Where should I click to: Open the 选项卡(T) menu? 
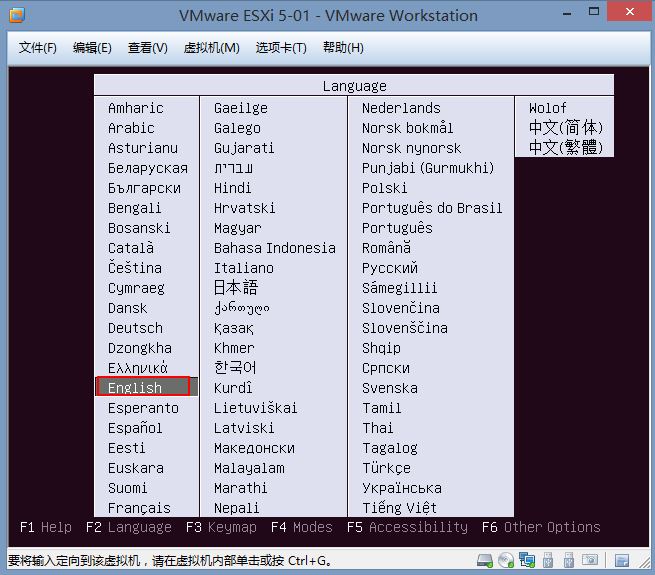(x=281, y=48)
